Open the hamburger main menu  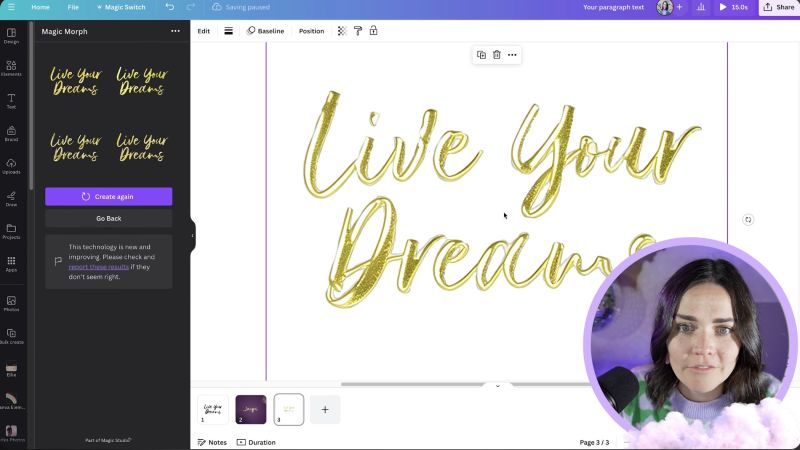(x=11, y=7)
